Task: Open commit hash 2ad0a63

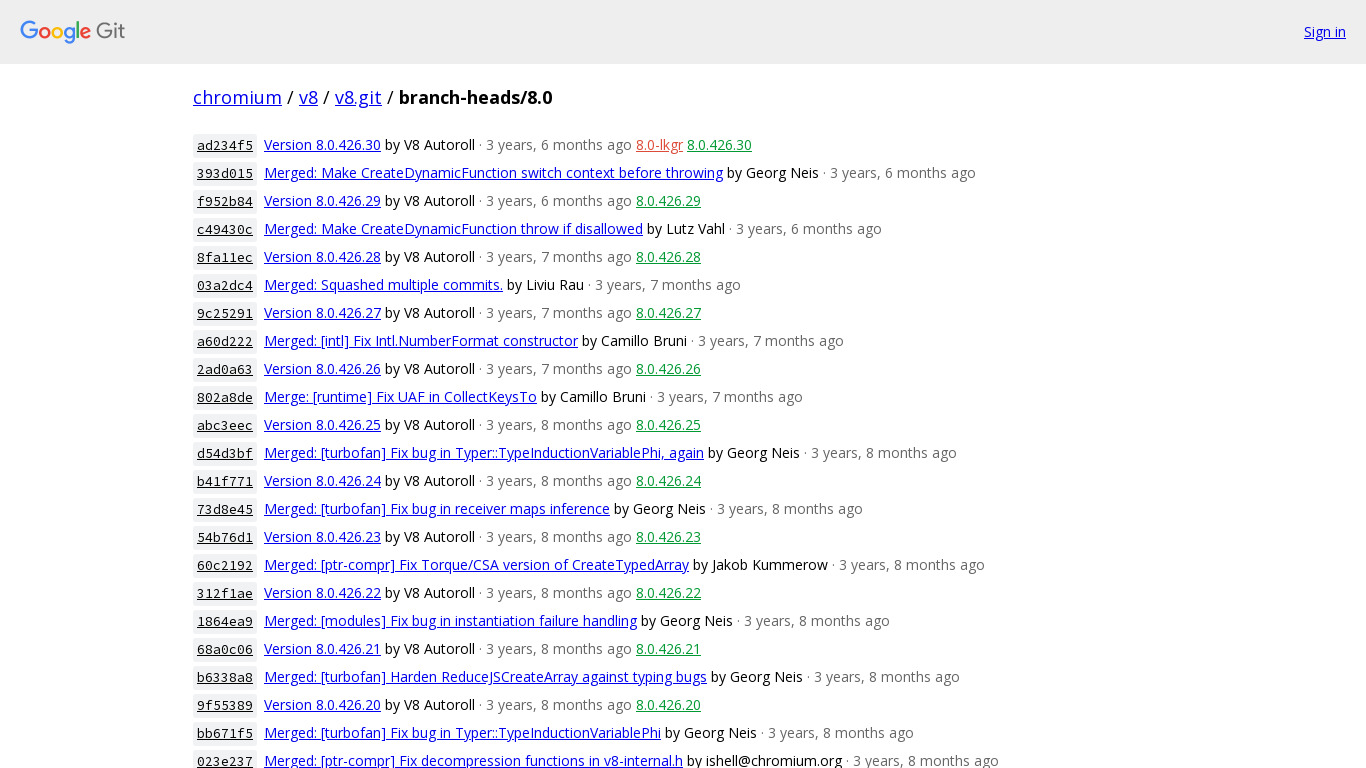Action: pyautogui.click(x=225, y=369)
